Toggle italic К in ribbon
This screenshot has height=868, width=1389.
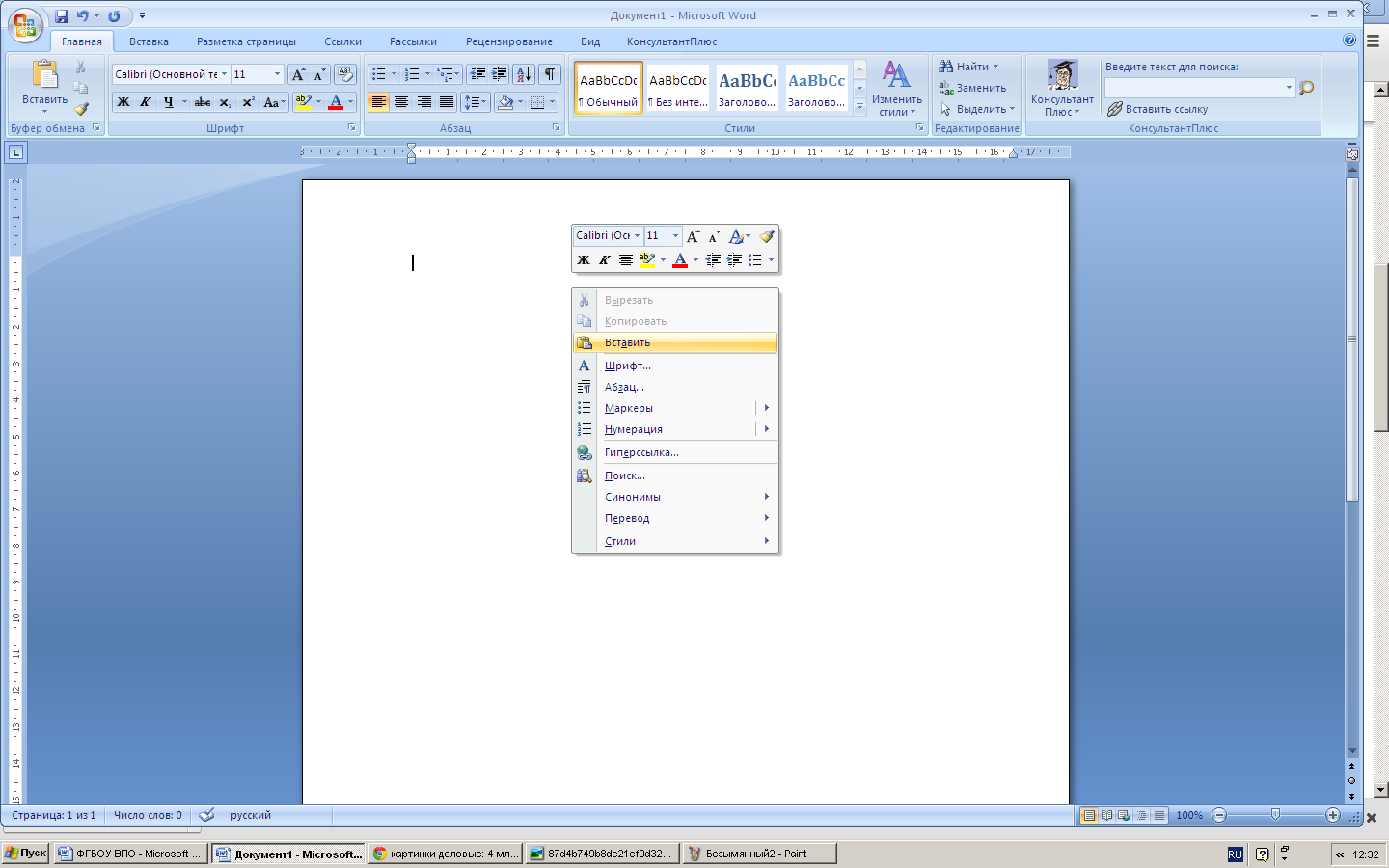(146, 102)
